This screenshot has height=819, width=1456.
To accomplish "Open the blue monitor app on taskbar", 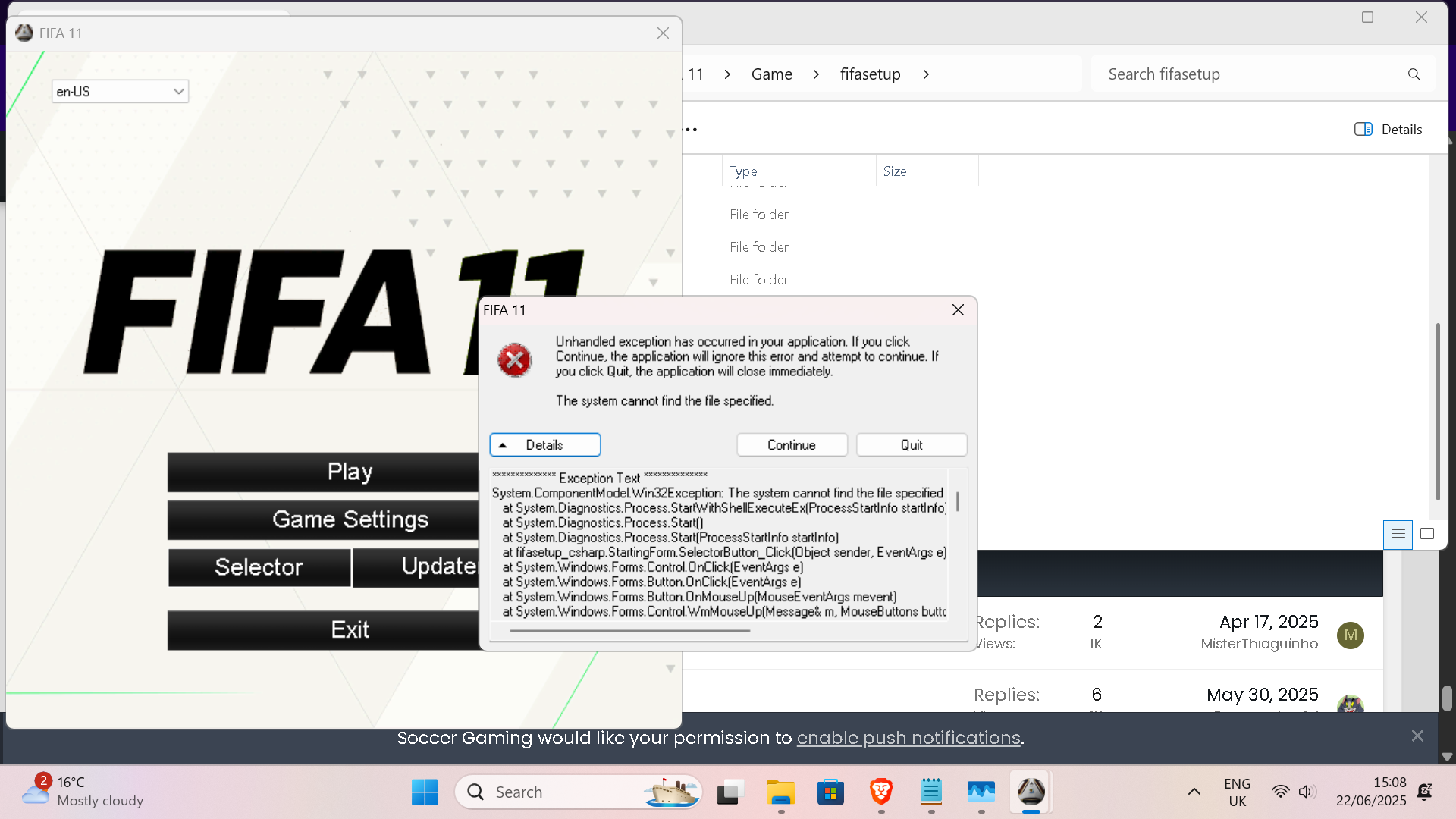I will (981, 792).
